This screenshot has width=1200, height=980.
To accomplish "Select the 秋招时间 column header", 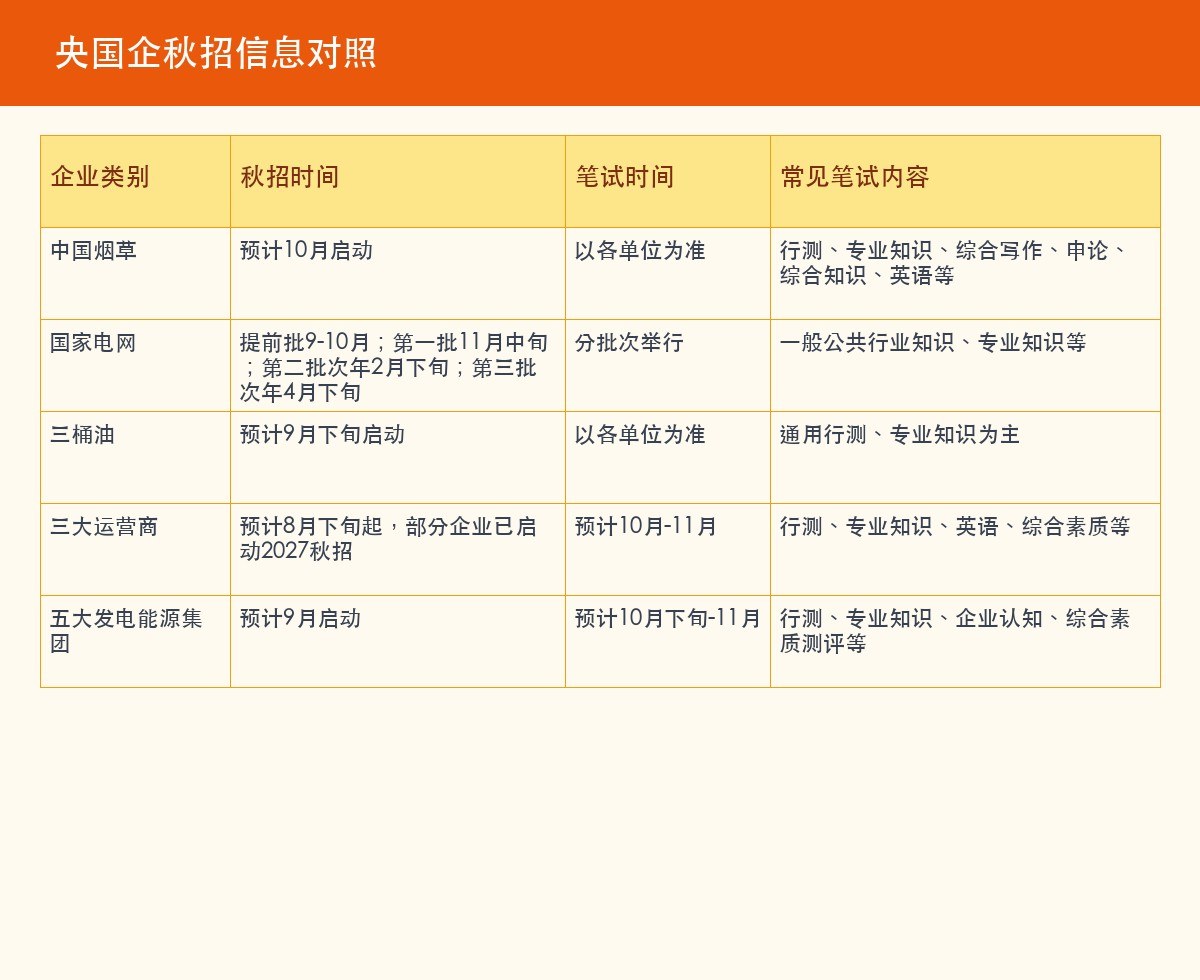I will click(x=398, y=181).
